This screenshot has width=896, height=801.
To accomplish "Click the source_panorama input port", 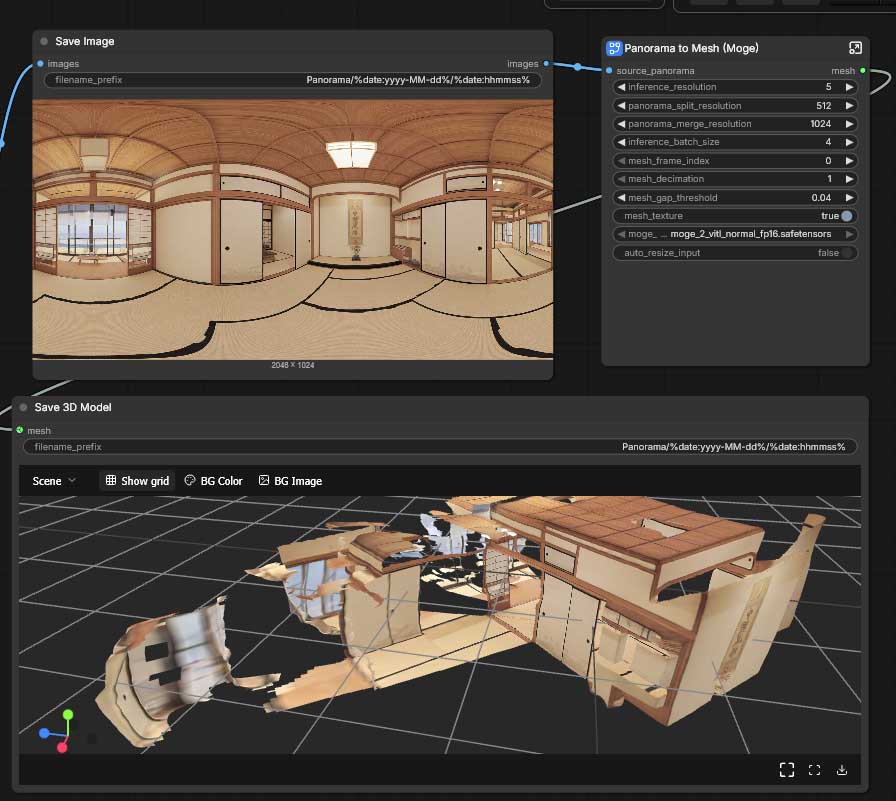I will click(609, 70).
